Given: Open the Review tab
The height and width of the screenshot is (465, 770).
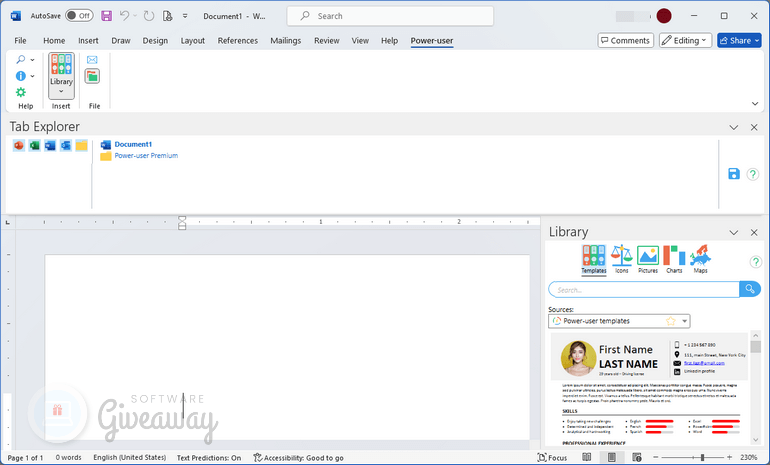Looking at the screenshot, I should (x=327, y=41).
